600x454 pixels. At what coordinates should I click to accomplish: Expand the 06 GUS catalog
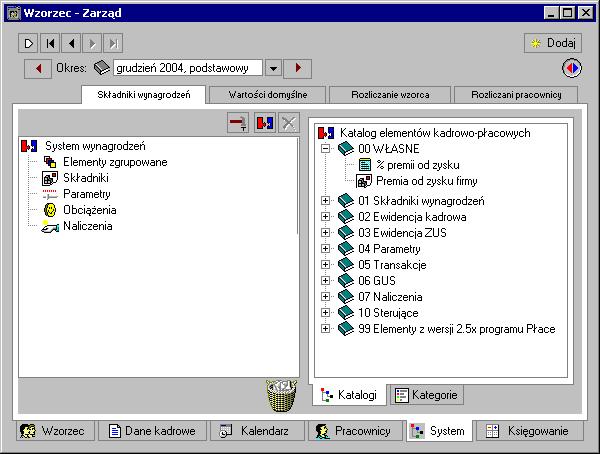(x=325, y=281)
